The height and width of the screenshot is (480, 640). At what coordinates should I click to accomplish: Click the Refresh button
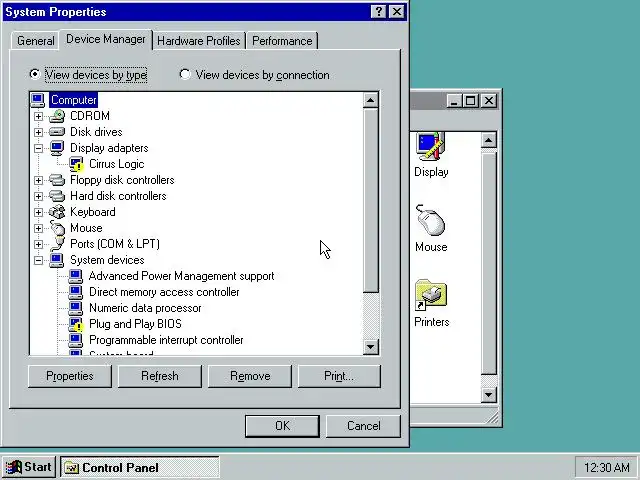tap(160, 376)
